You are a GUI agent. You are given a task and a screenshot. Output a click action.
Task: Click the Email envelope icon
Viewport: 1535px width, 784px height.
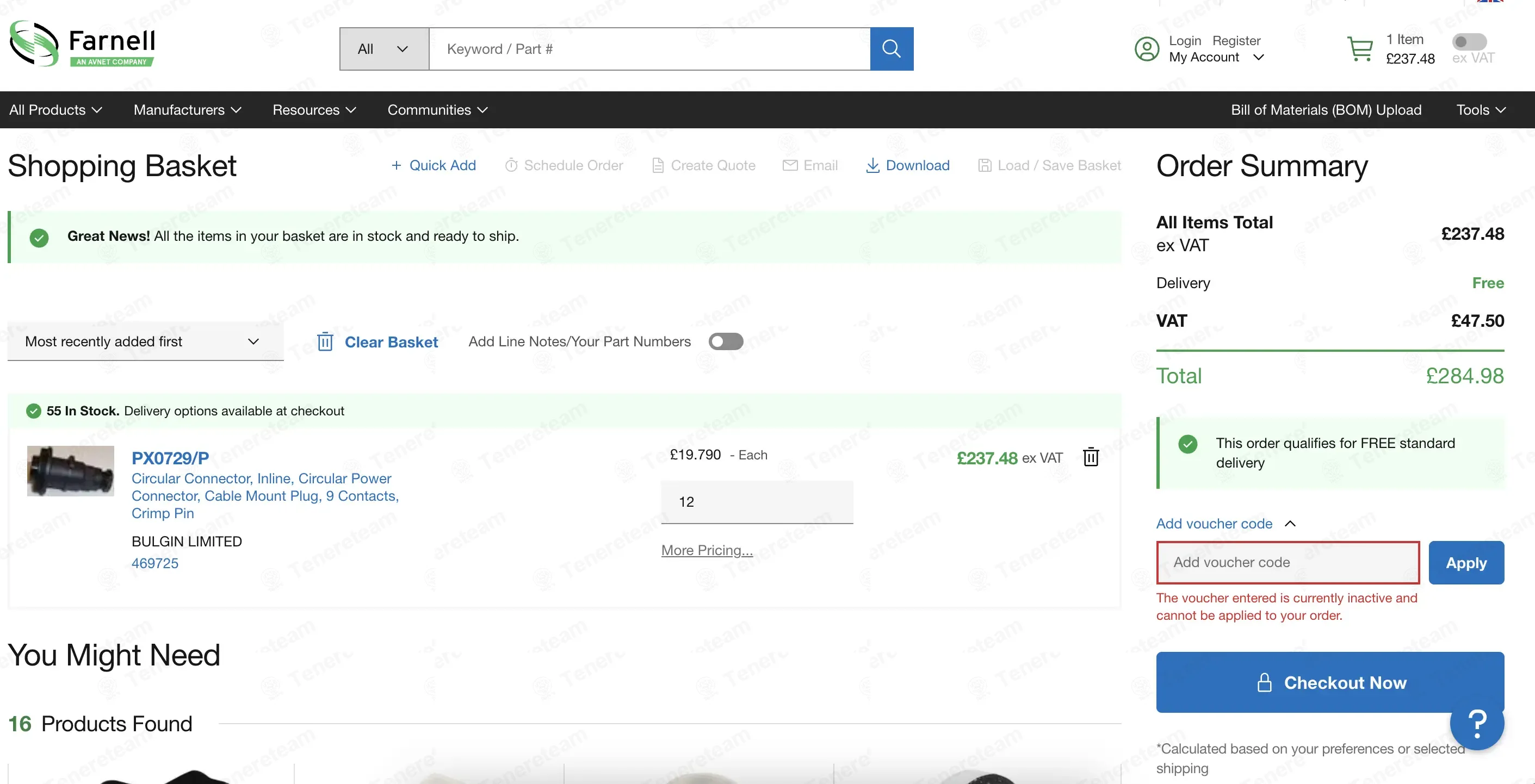click(x=790, y=166)
